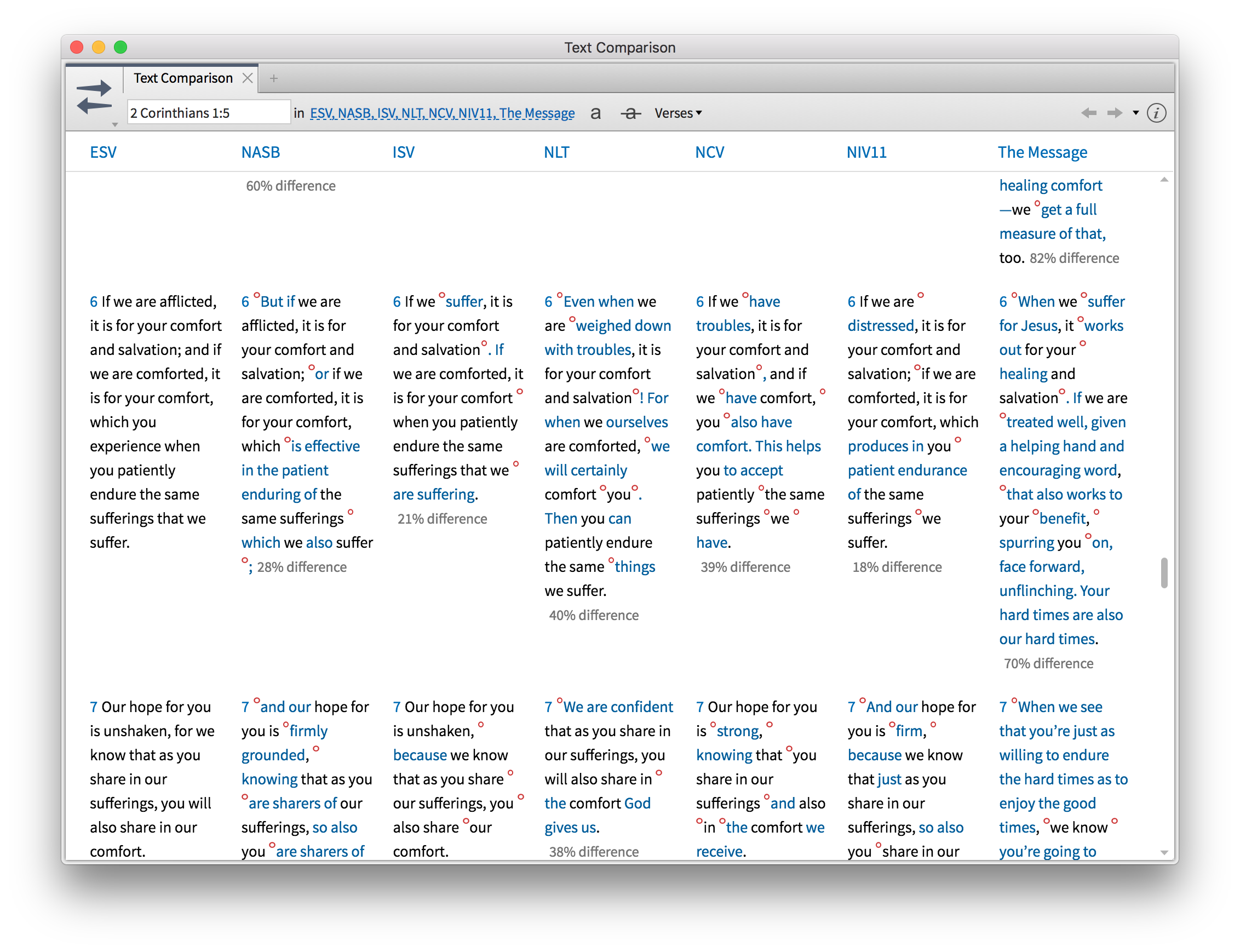Toggle the show base text 'a' icon

click(x=595, y=113)
